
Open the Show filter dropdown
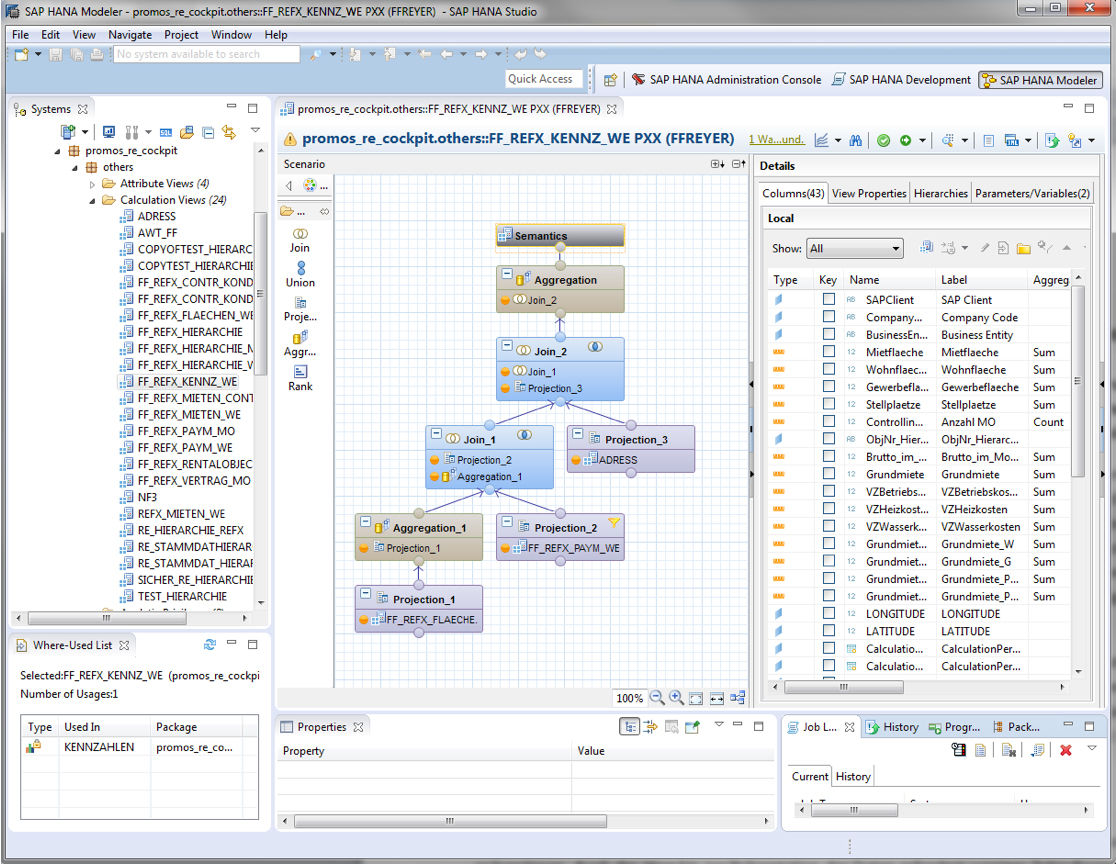coord(854,248)
